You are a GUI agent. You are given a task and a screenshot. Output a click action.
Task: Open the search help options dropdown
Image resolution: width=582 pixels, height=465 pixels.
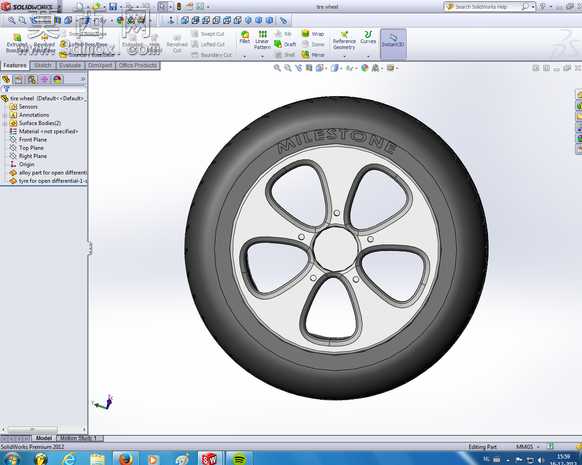pos(533,6)
